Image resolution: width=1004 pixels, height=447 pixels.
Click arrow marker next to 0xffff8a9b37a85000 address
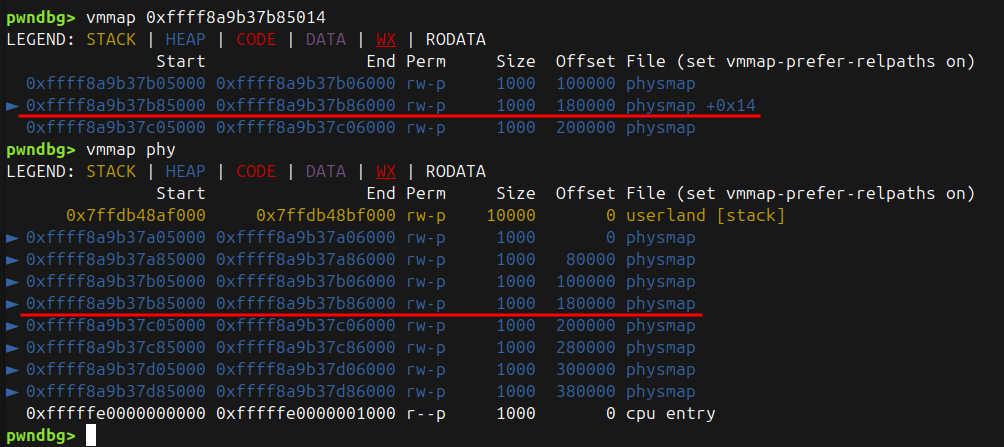(13, 260)
